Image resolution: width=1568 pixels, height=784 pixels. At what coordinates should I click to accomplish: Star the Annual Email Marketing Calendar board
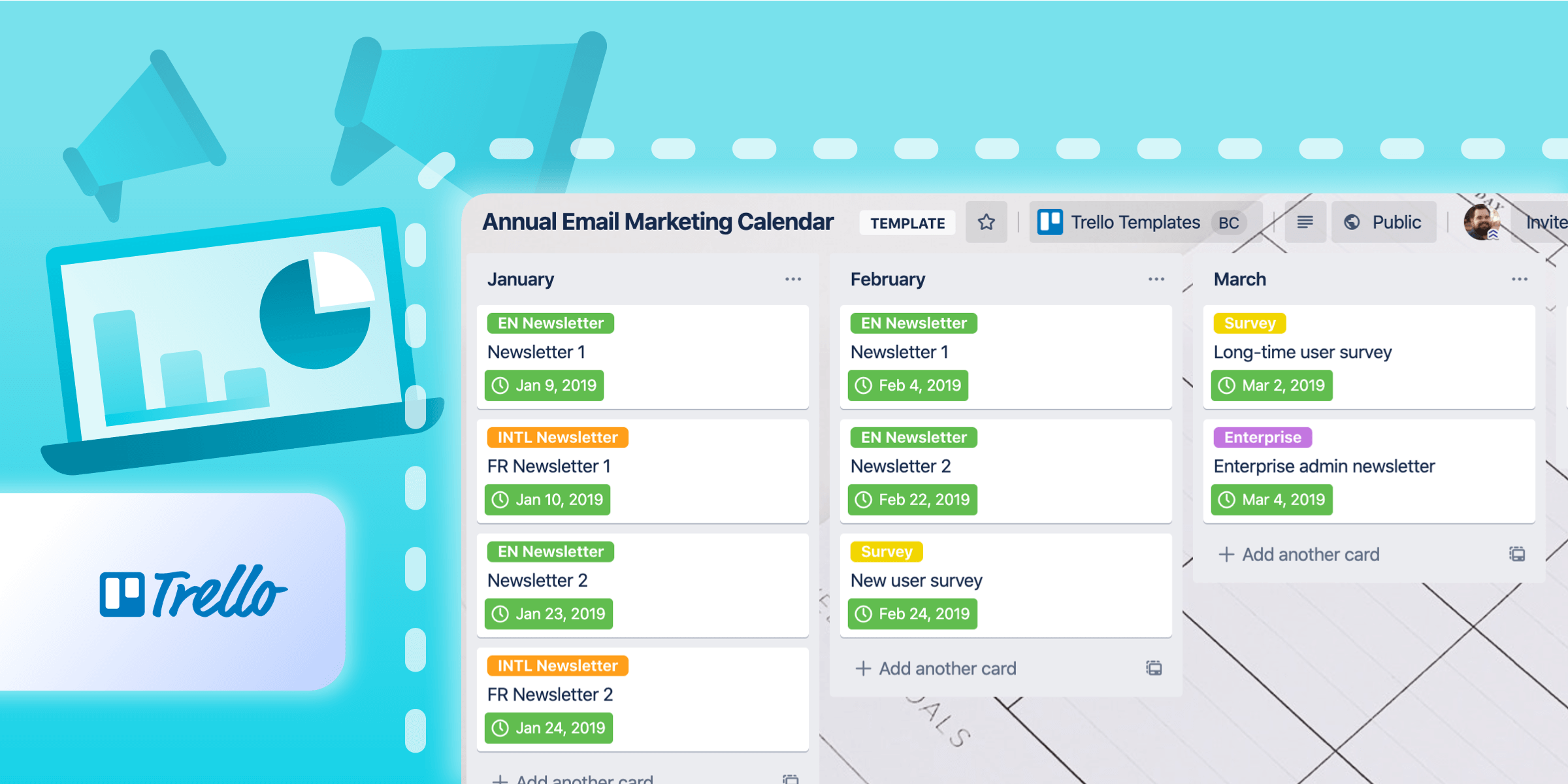coord(986,222)
